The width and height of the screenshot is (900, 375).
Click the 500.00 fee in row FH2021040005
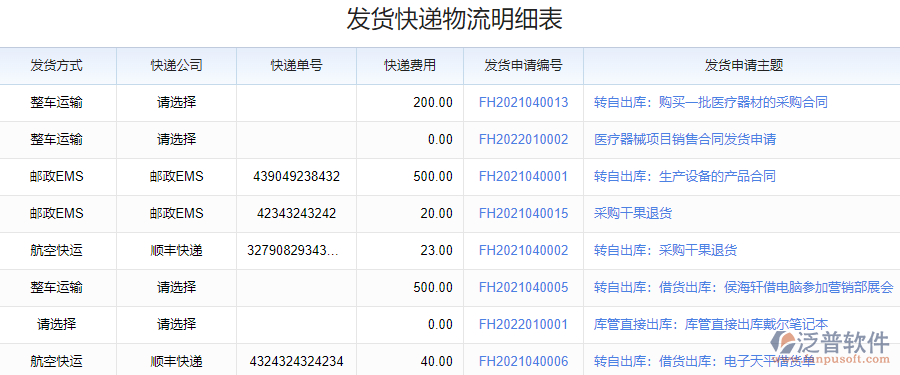(433, 287)
